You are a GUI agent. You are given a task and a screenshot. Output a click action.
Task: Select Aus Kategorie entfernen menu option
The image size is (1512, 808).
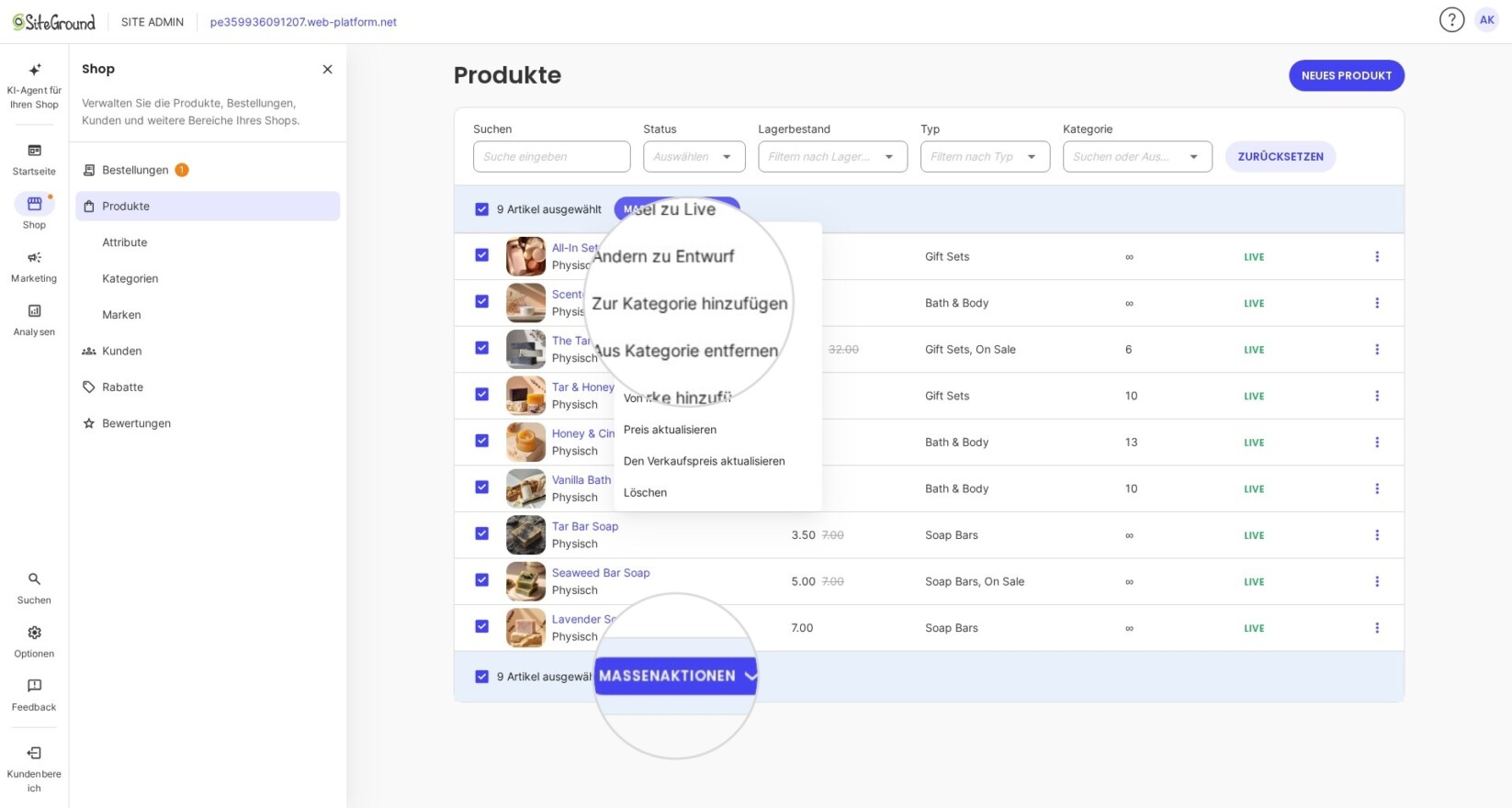point(687,351)
